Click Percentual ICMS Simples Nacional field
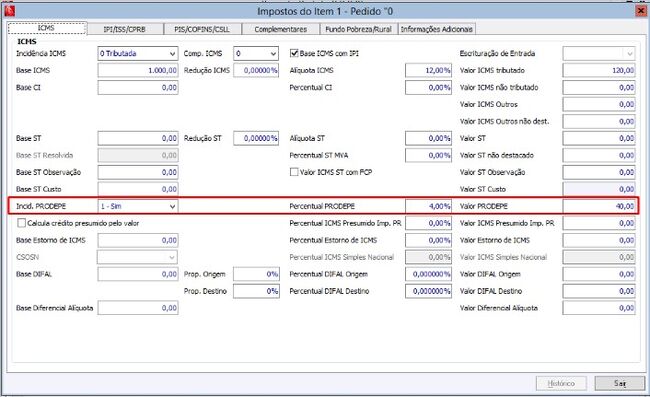 click(428, 257)
